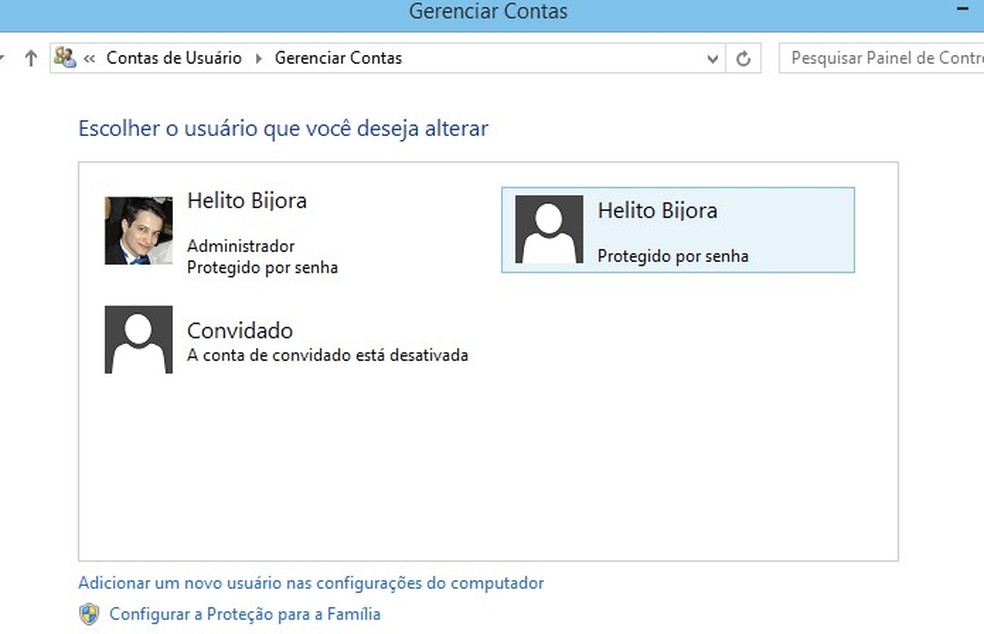The width and height of the screenshot is (984, 634).
Task: Click the white avatar in the highlighted Helito tile
Action: click(x=548, y=229)
